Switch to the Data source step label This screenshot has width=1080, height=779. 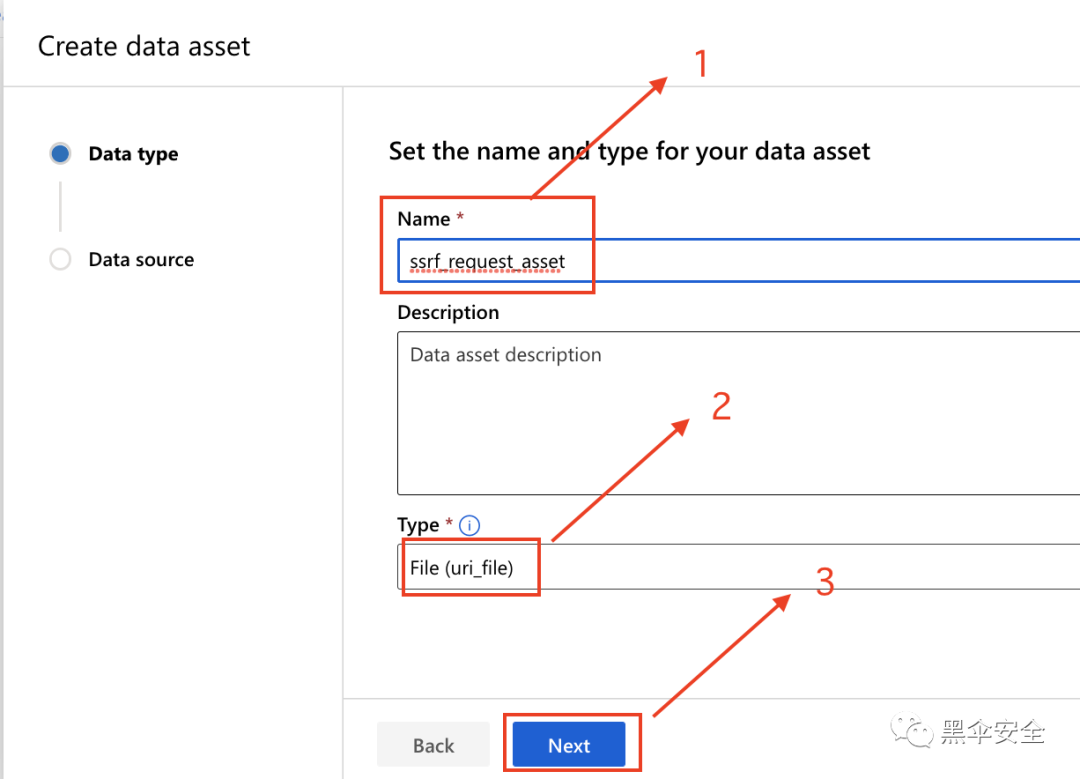[141, 260]
